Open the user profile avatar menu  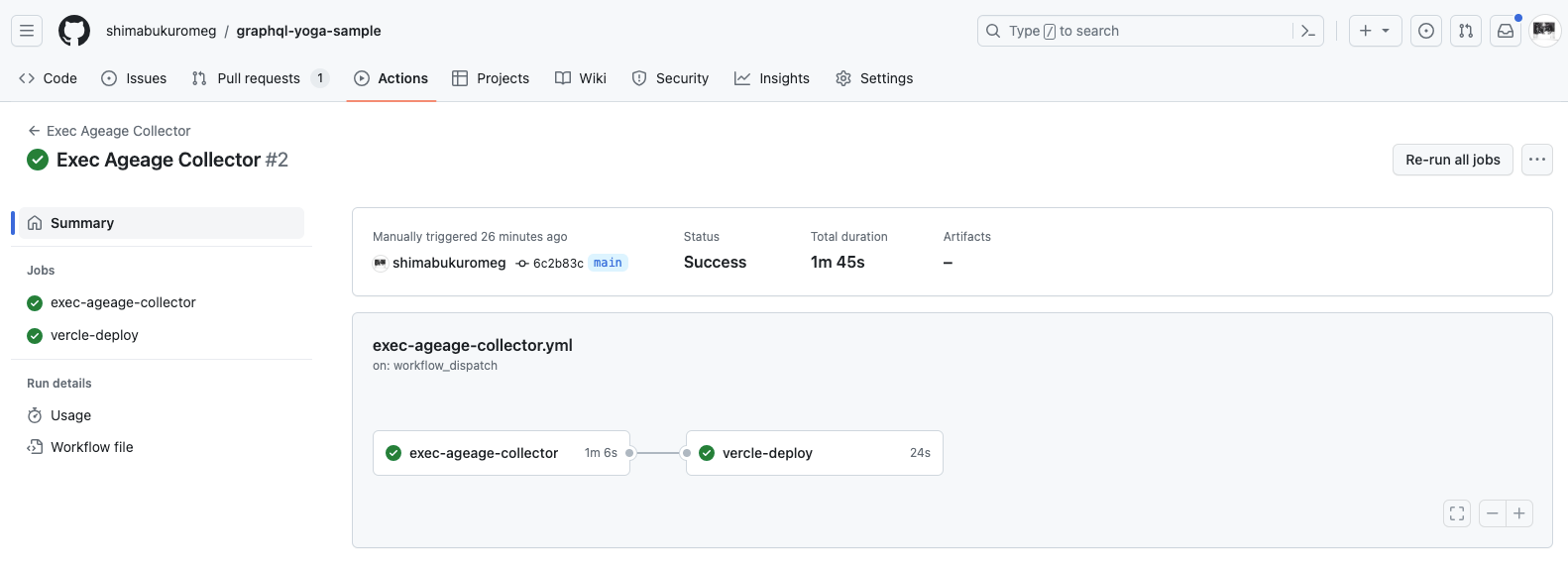[1544, 31]
